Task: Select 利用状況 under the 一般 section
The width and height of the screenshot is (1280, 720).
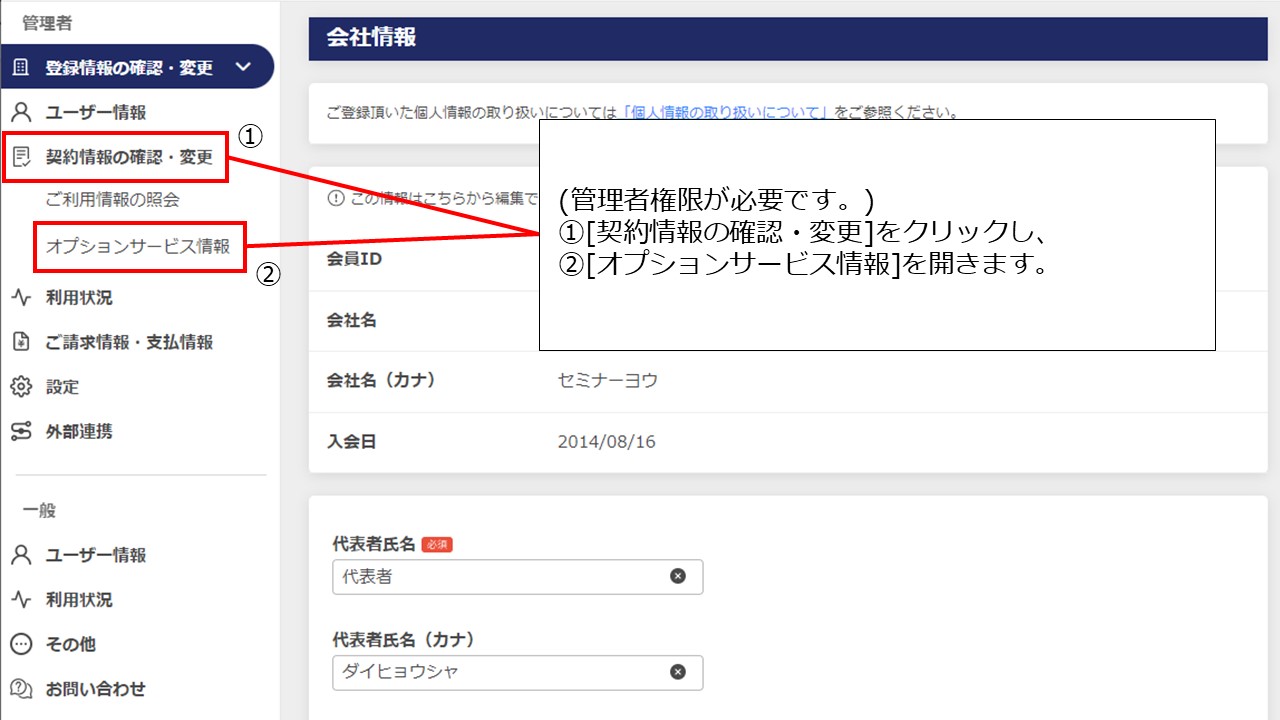Action: pos(22,599)
